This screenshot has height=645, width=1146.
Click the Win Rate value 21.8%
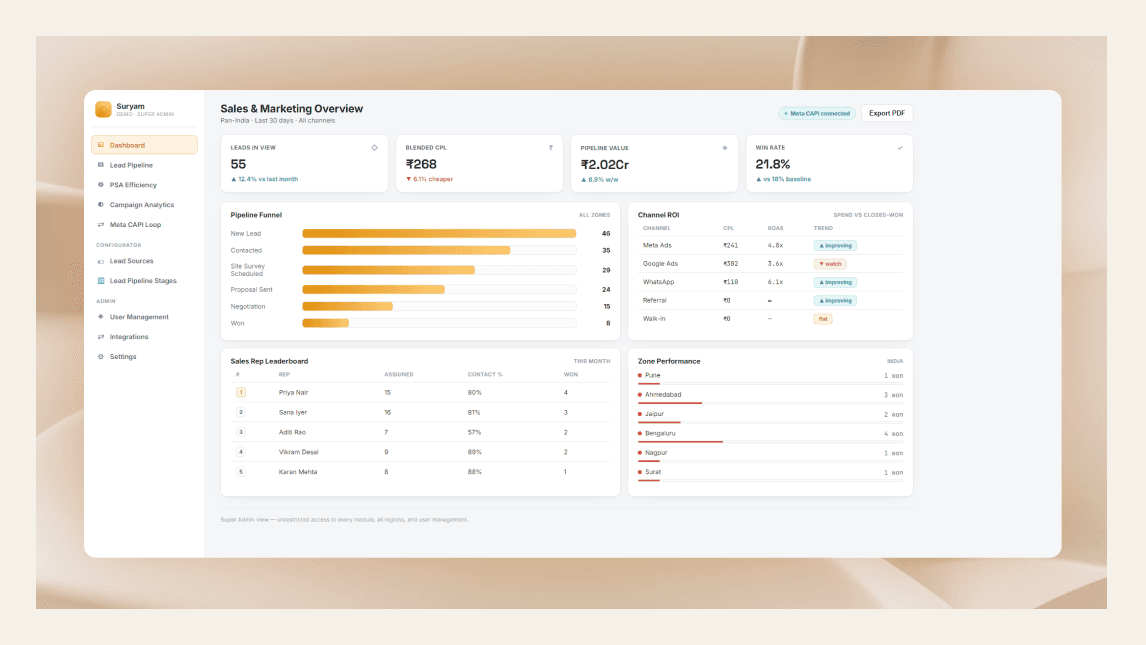pyautogui.click(x=773, y=164)
